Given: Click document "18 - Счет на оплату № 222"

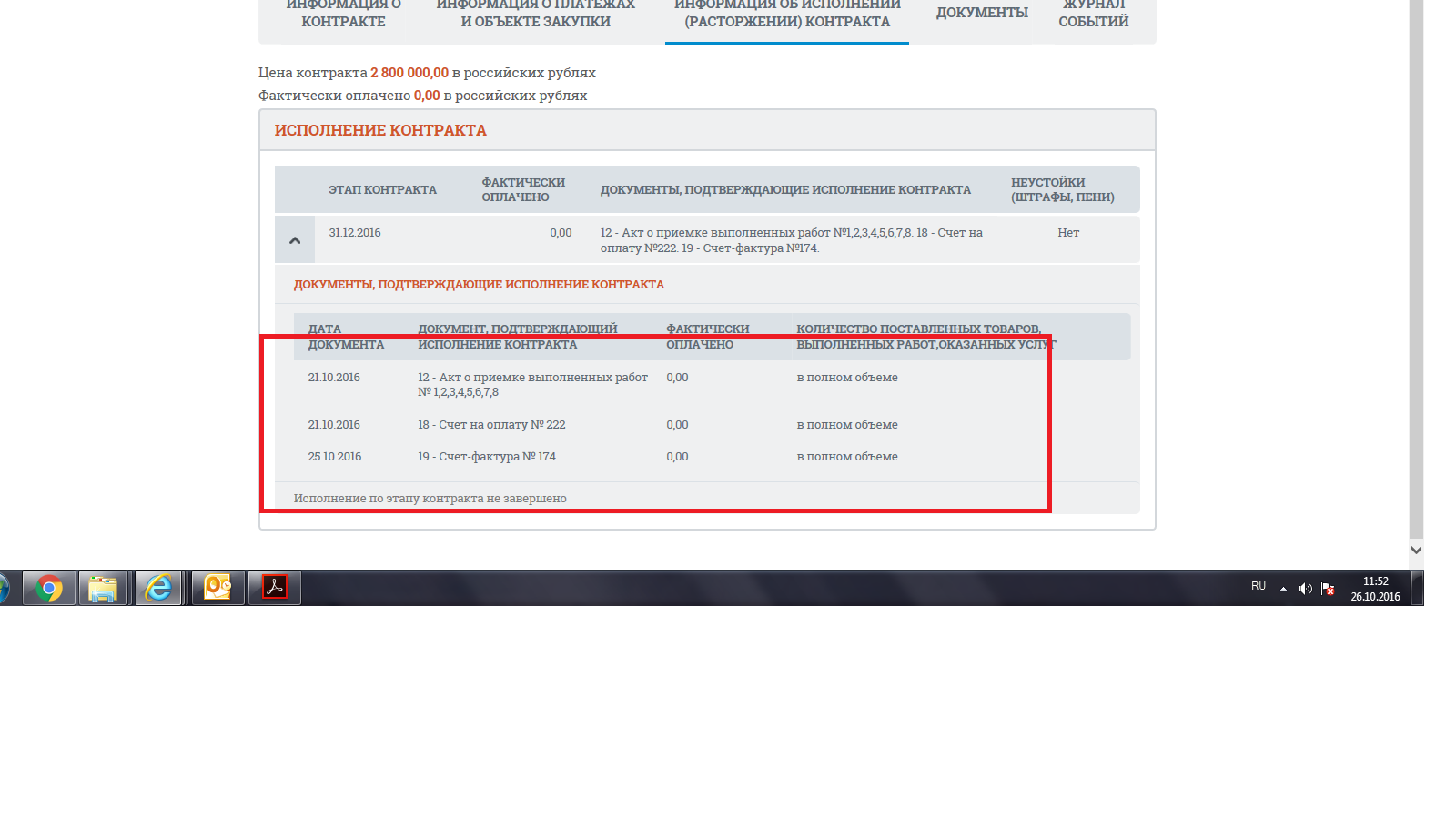Looking at the screenshot, I should click(491, 425).
